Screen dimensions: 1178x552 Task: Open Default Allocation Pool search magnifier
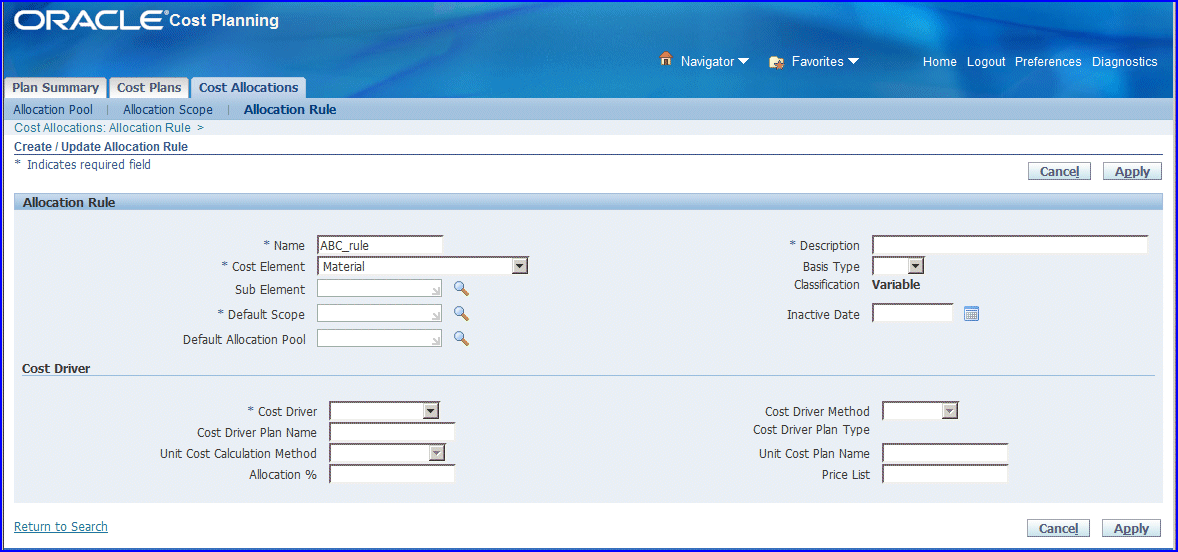[461, 339]
